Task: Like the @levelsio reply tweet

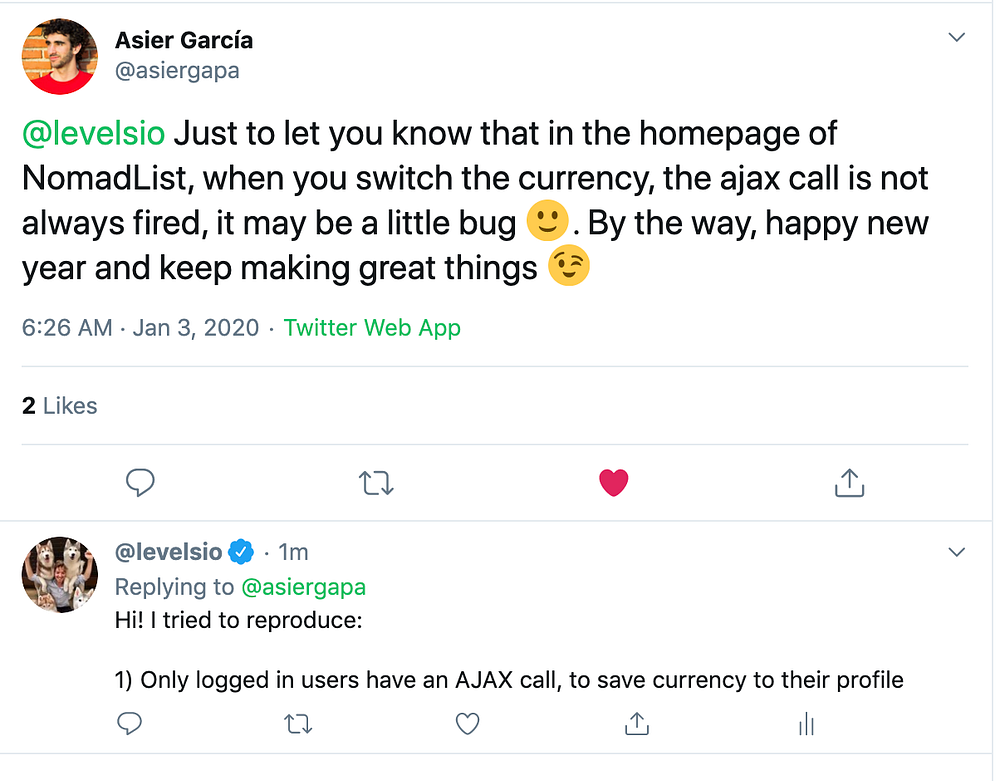Action: (467, 722)
